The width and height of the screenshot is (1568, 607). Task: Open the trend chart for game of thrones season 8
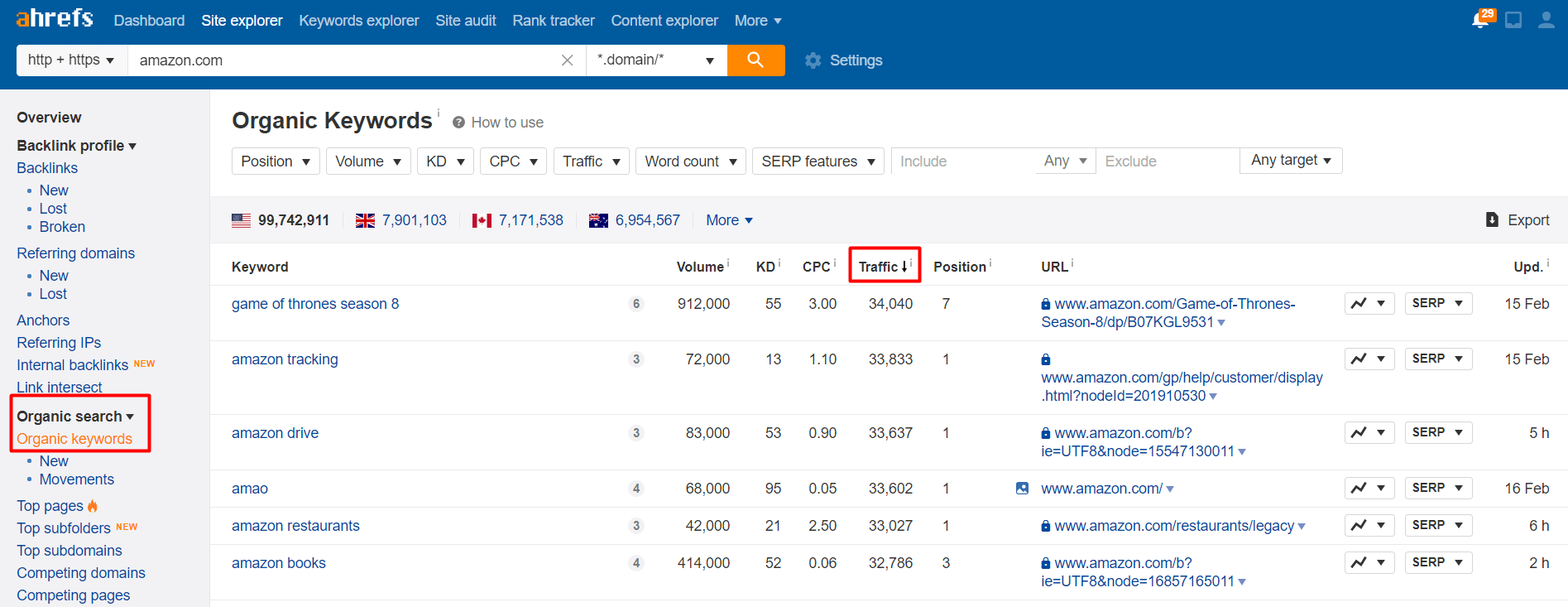point(1369,304)
